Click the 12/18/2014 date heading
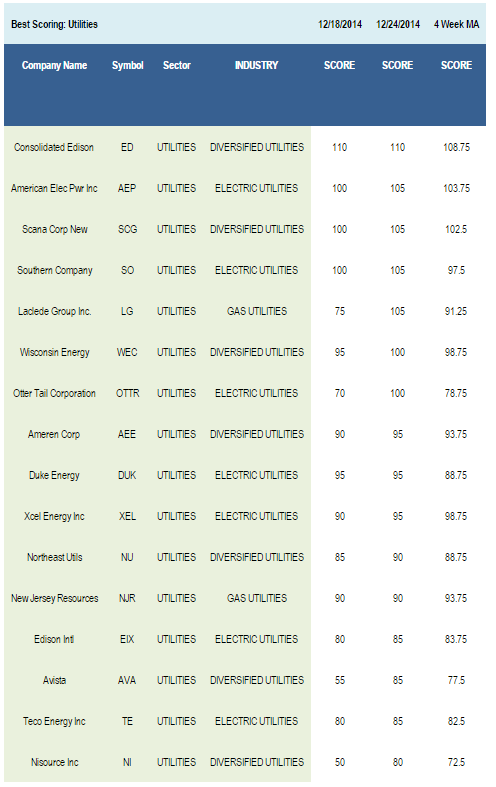Image resolution: width=496 pixels, height=787 pixels. (x=340, y=24)
